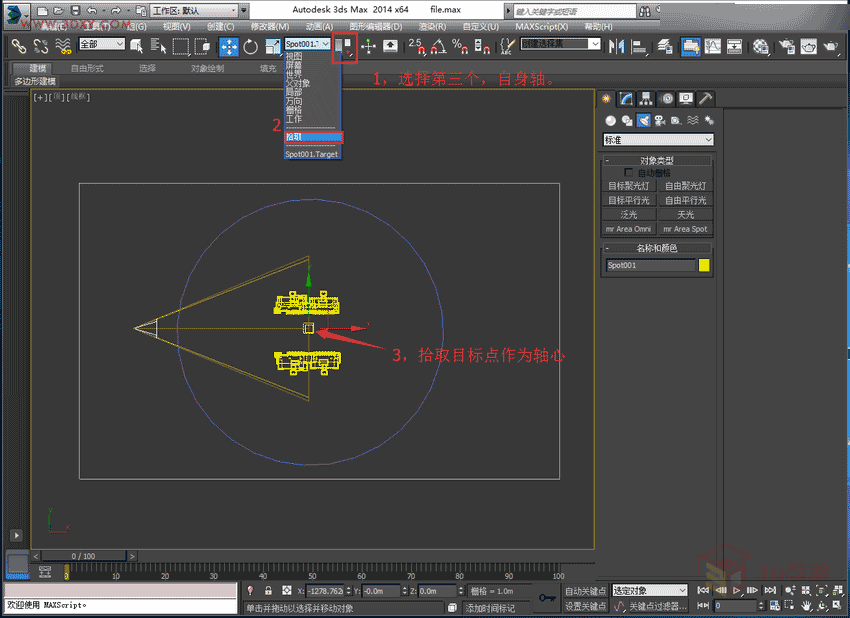This screenshot has height=618, width=850.
Task: Collapse the 对象类型 rollout
Action: coord(656,160)
